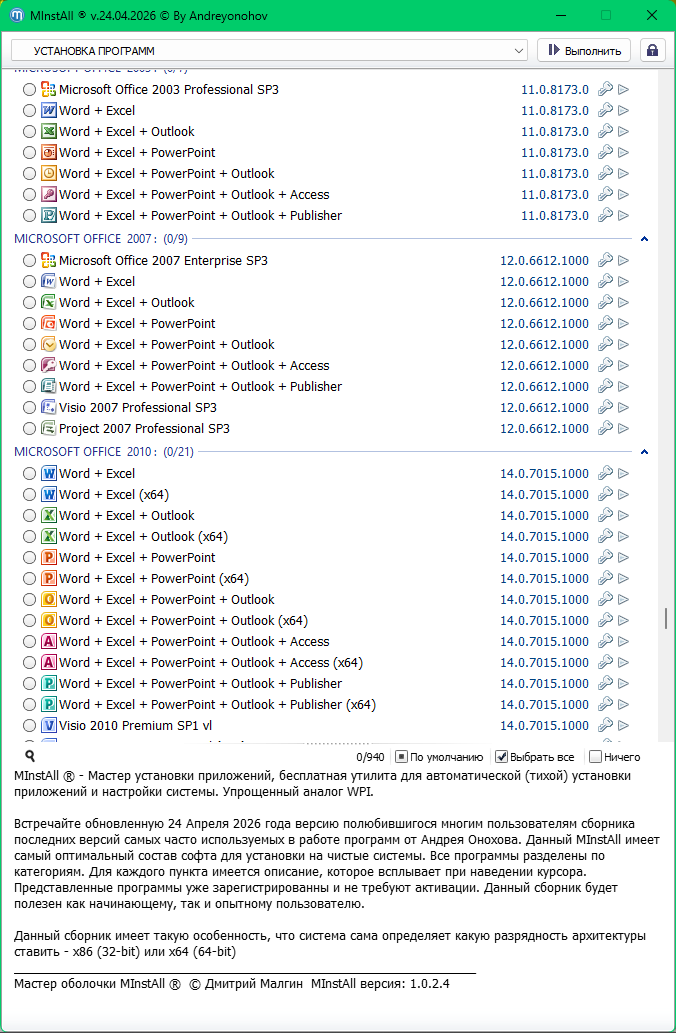Click play arrow for Project 2007 Professional SP3
This screenshot has width=676, height=1033.
pos(624,428)
